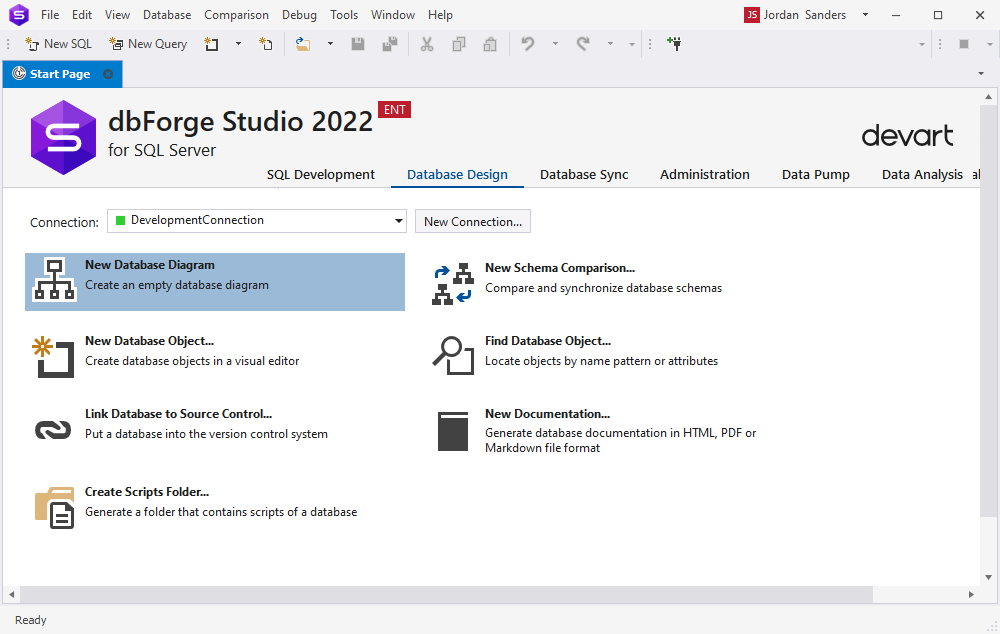Open the Find Database Object... link

(548, 341)
